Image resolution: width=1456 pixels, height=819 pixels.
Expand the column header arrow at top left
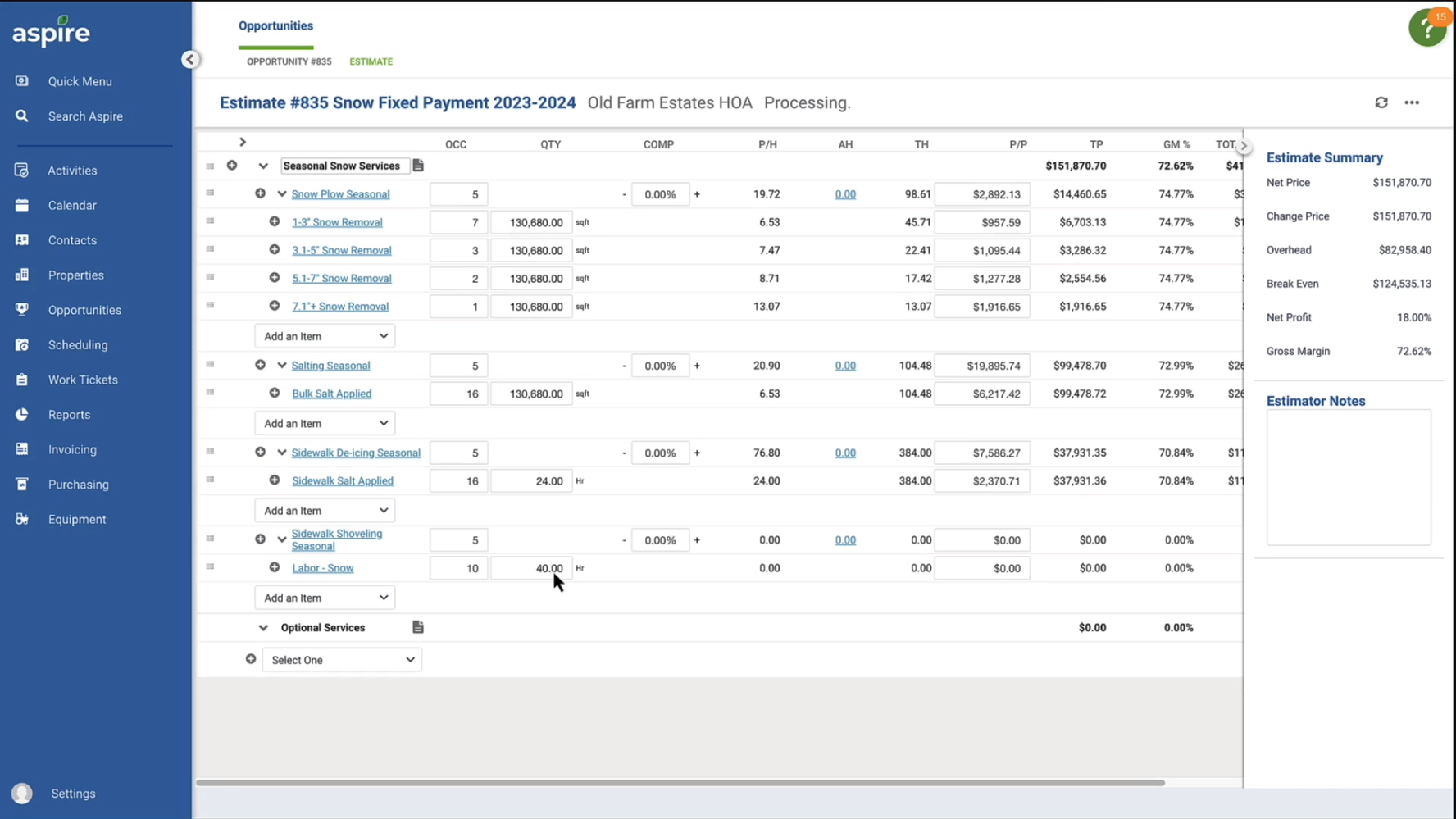[x=243, y=143]
